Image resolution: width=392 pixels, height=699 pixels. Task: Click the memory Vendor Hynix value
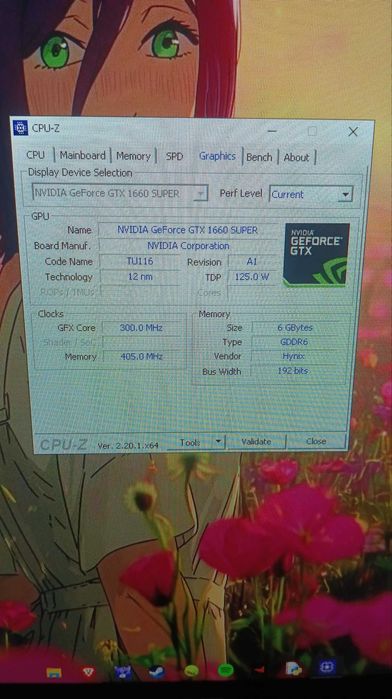pos(293,356)
